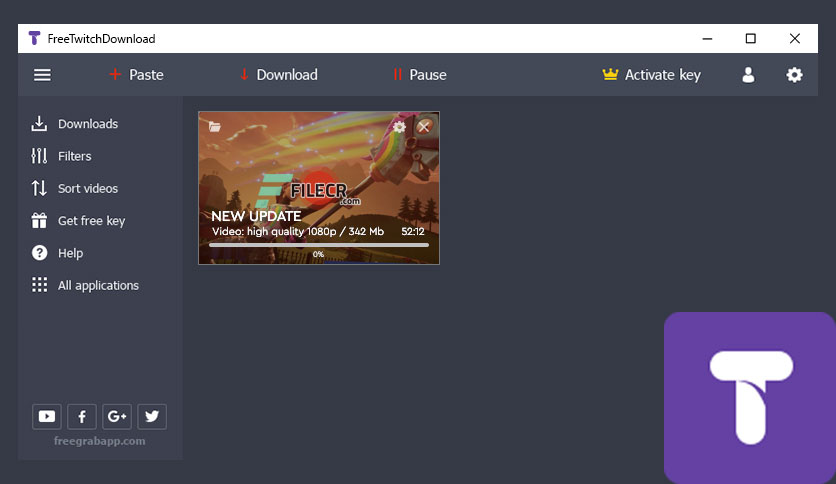Viewport: 836px width, 484px height.
Task: Click the NEW UPDATE video thumbnail
Action: click(x=319, y=188)
